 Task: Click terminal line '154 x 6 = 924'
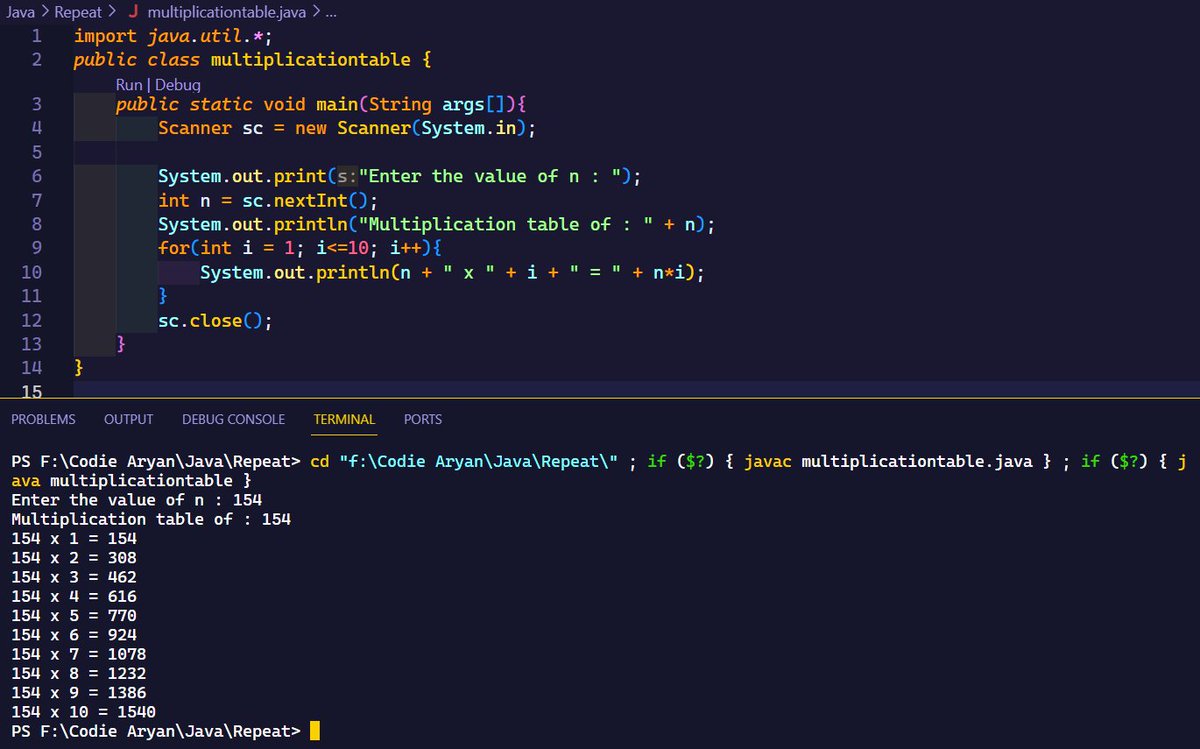(73, 634)
